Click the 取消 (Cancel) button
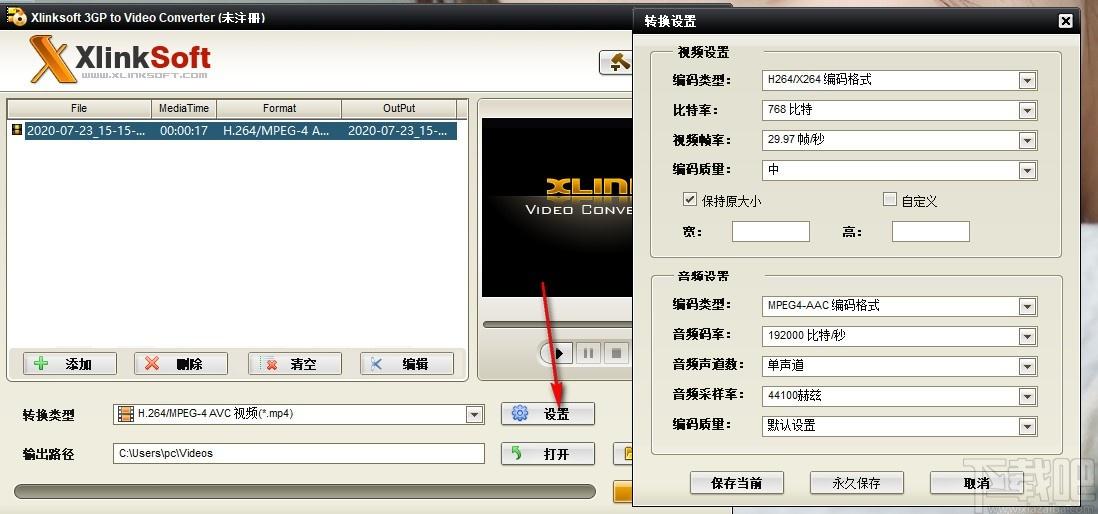The height and width of the screenshot is (514, 1098). 977,482
